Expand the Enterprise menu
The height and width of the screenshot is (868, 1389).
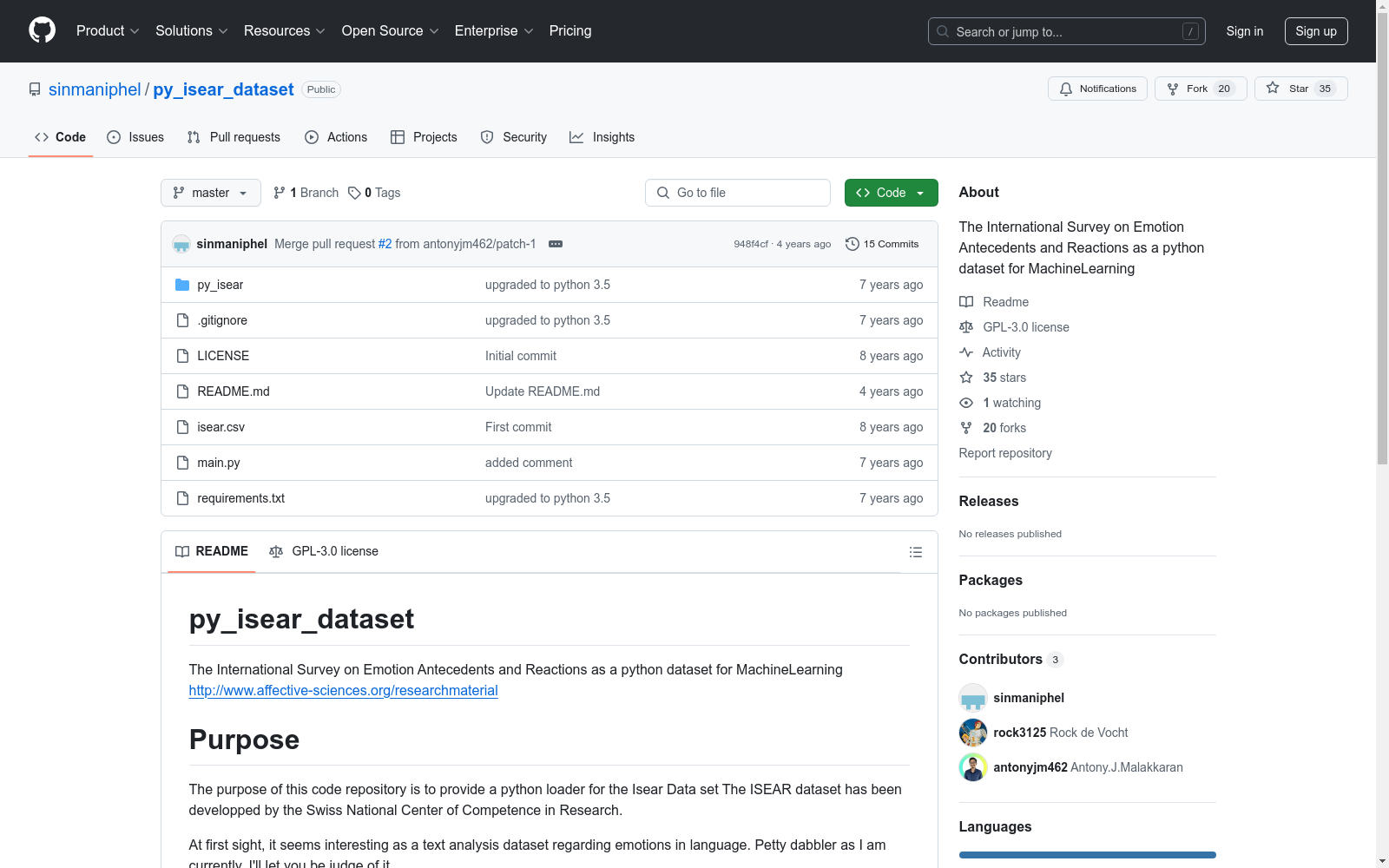(494, 31)
